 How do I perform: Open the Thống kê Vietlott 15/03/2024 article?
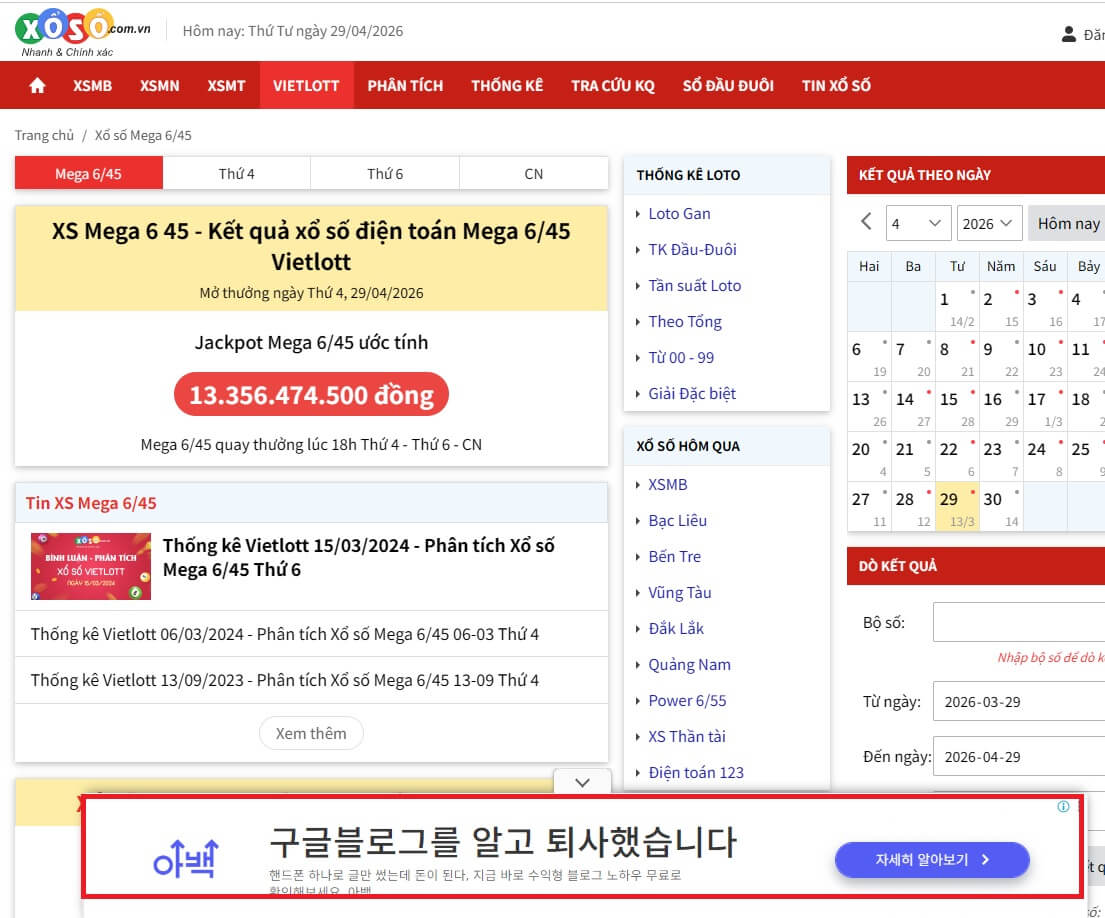359,557
